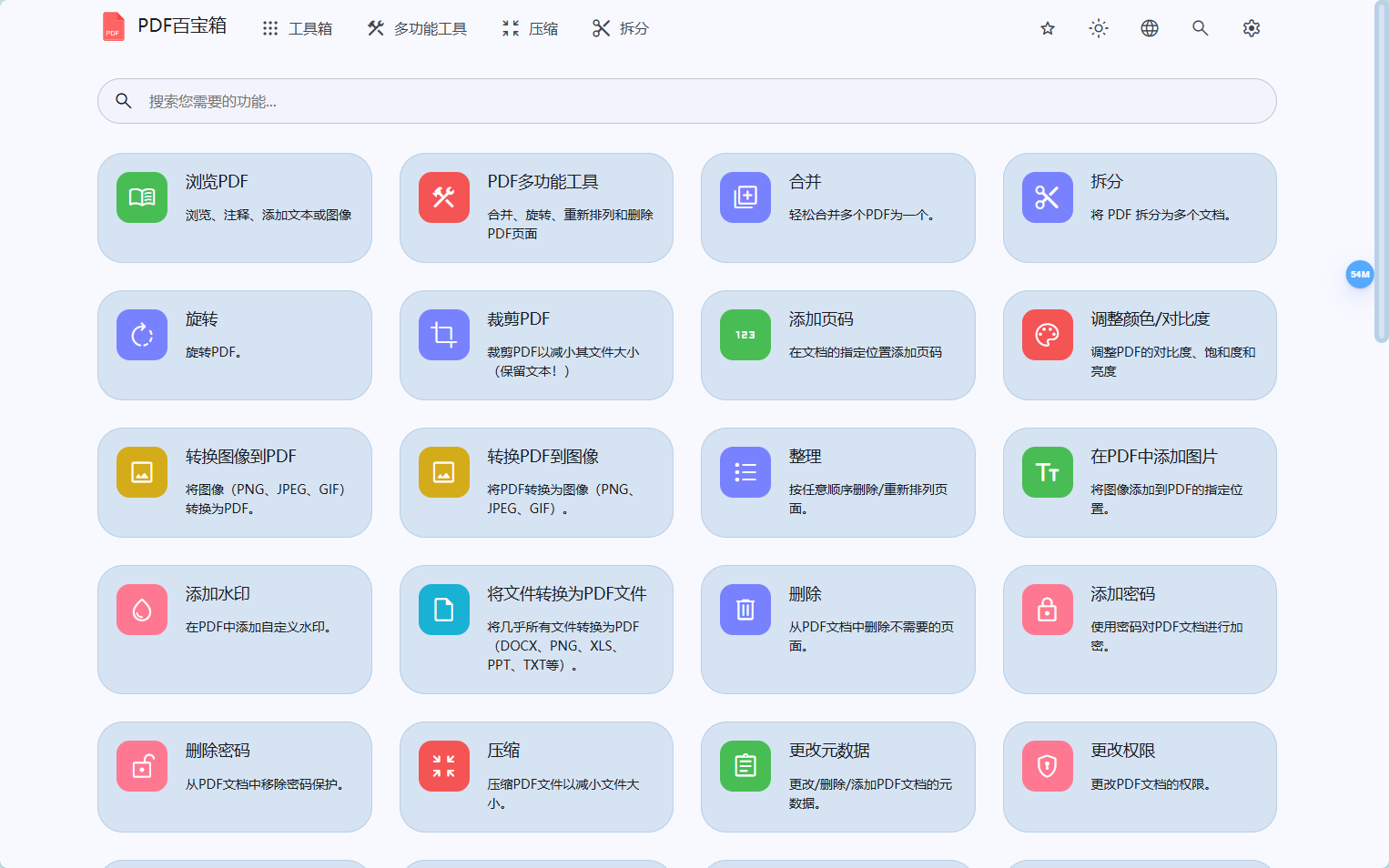Open the 工具箱 menu
The image size is (1389, 868).
click(297, 28)
